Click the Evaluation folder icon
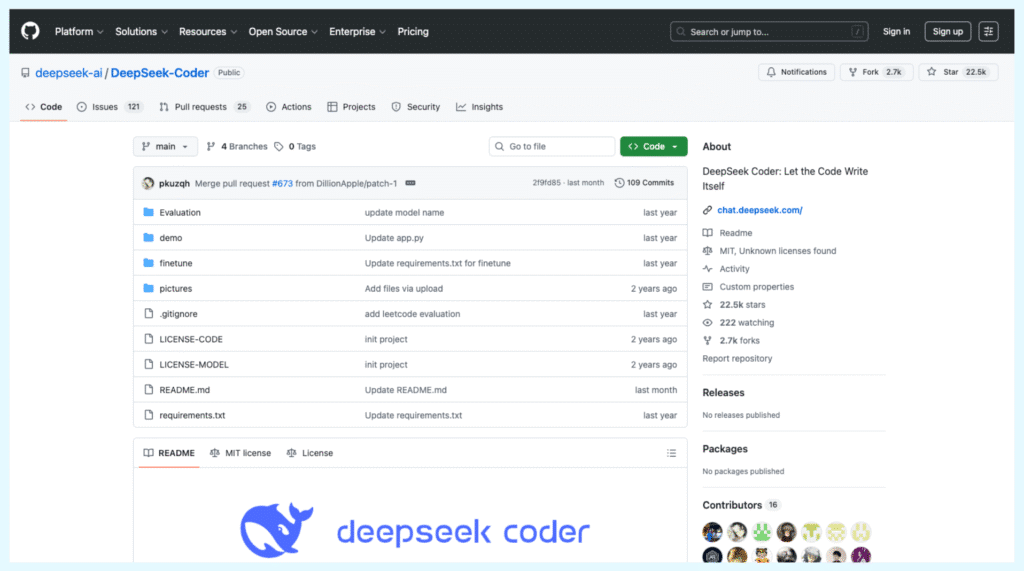 click(148, 212)
